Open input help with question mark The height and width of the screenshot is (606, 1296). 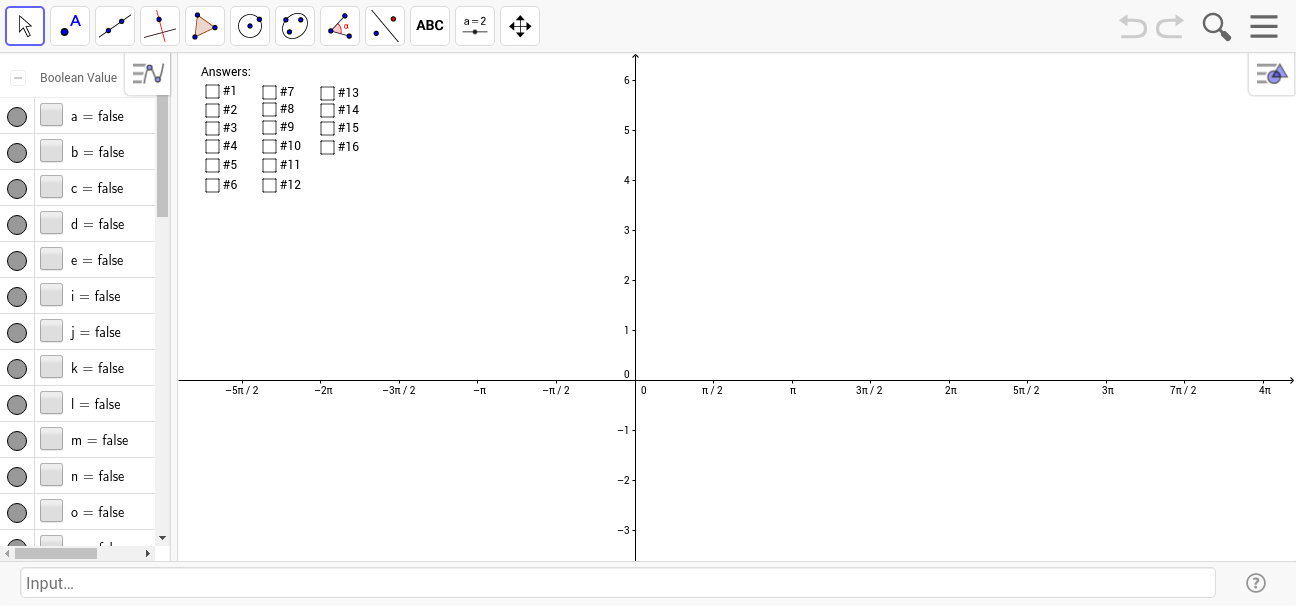1256,583
